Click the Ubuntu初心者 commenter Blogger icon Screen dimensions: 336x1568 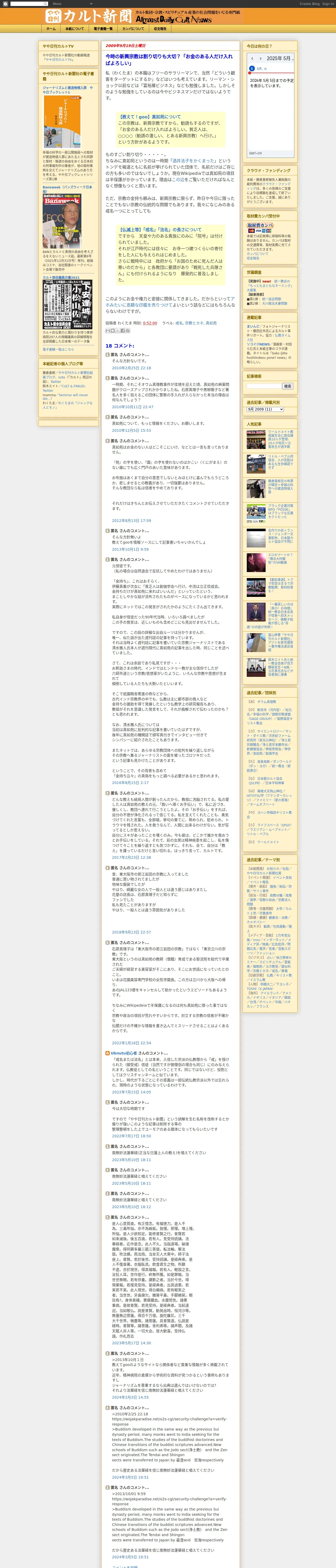pyautogui.click(x=108, y=1053)
